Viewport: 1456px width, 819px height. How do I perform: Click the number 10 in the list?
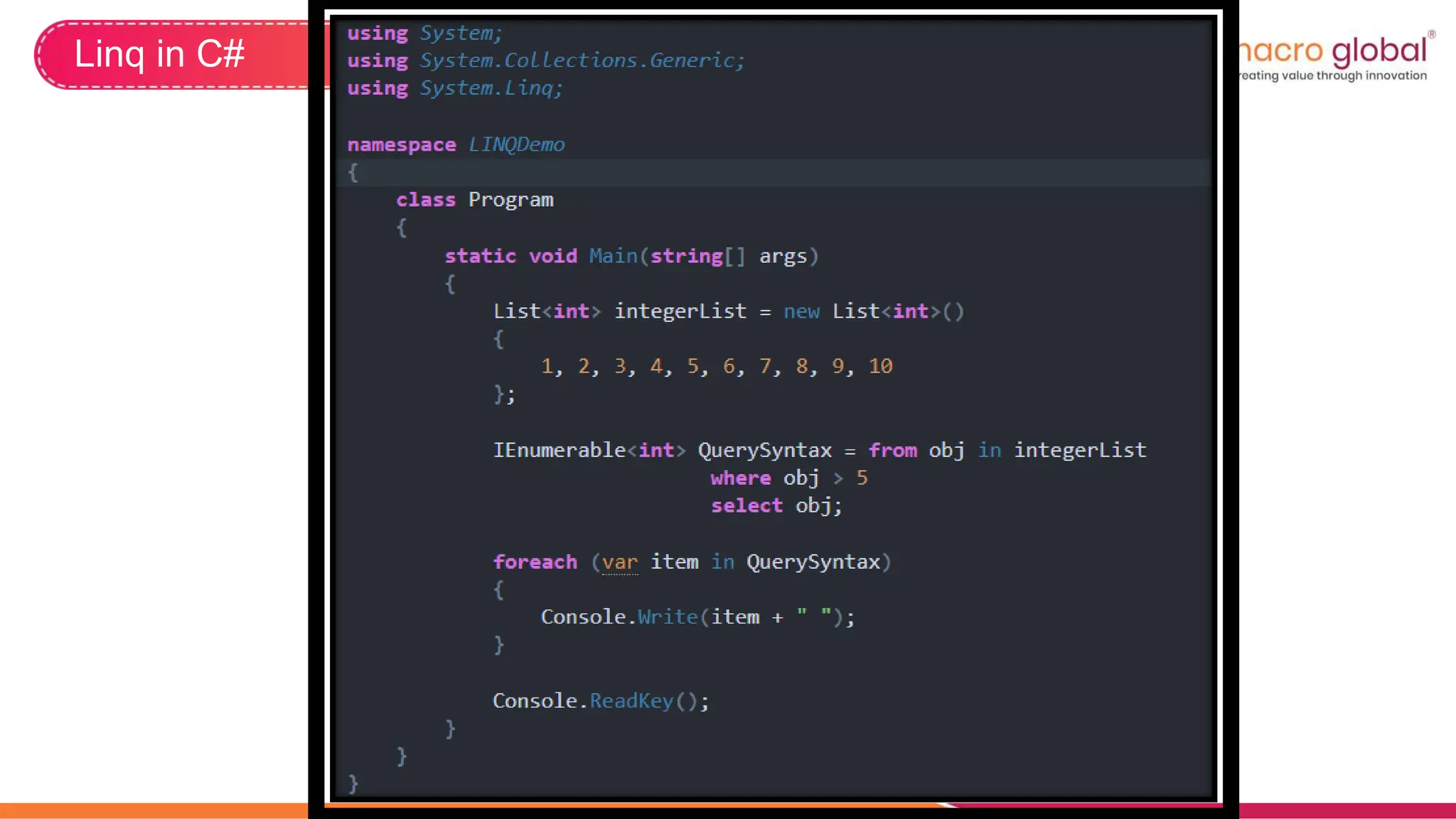[880, 366]
